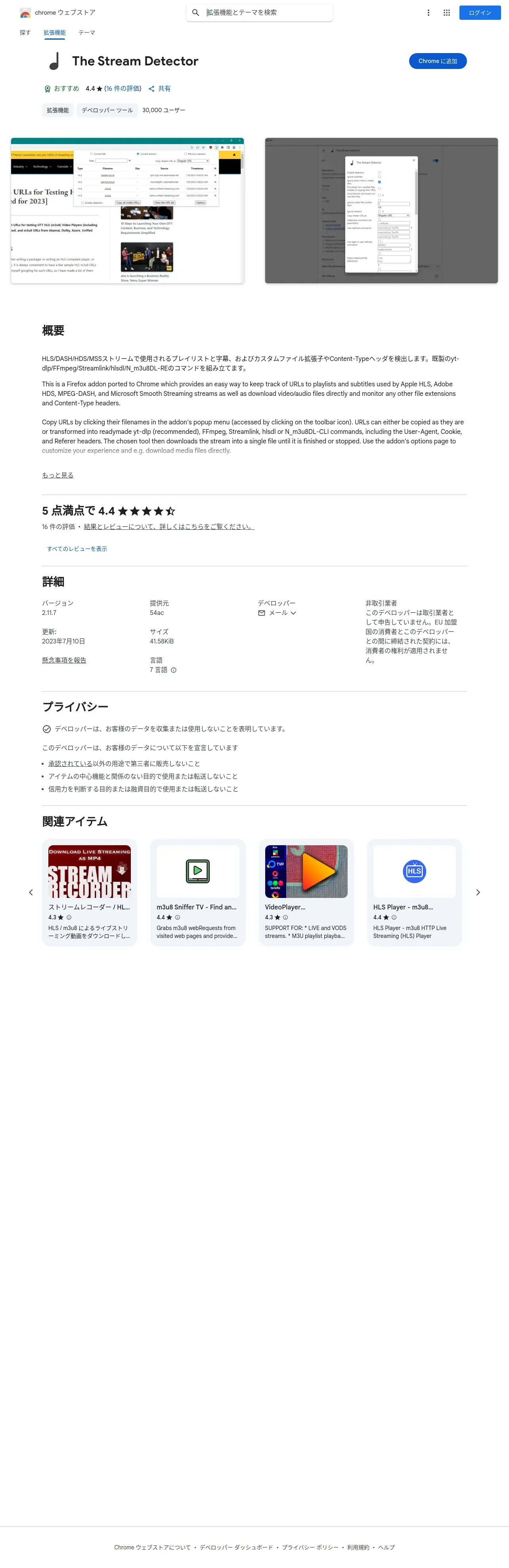Viewport: 509px width, 1568px height.
Task: Switch to the 探す tab
Action: (x=25, y=33)
